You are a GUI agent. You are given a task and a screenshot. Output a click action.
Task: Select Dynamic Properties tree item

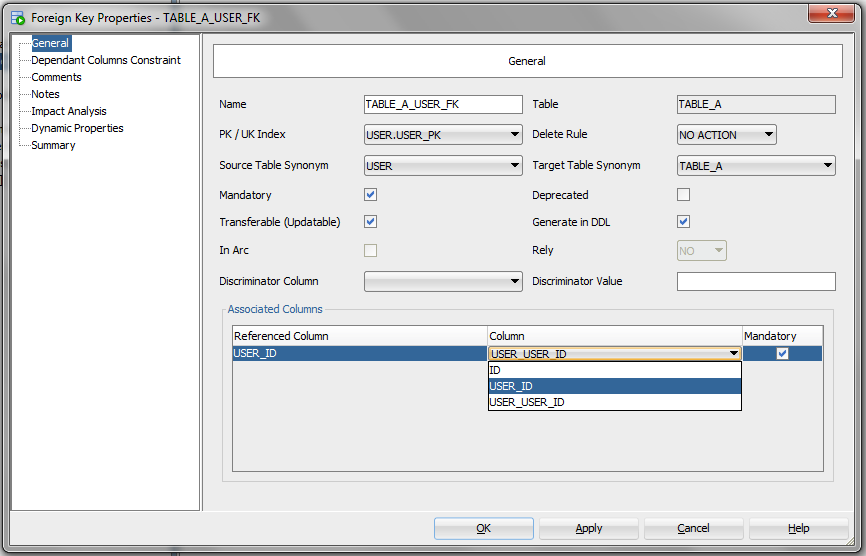coord(77,128)
